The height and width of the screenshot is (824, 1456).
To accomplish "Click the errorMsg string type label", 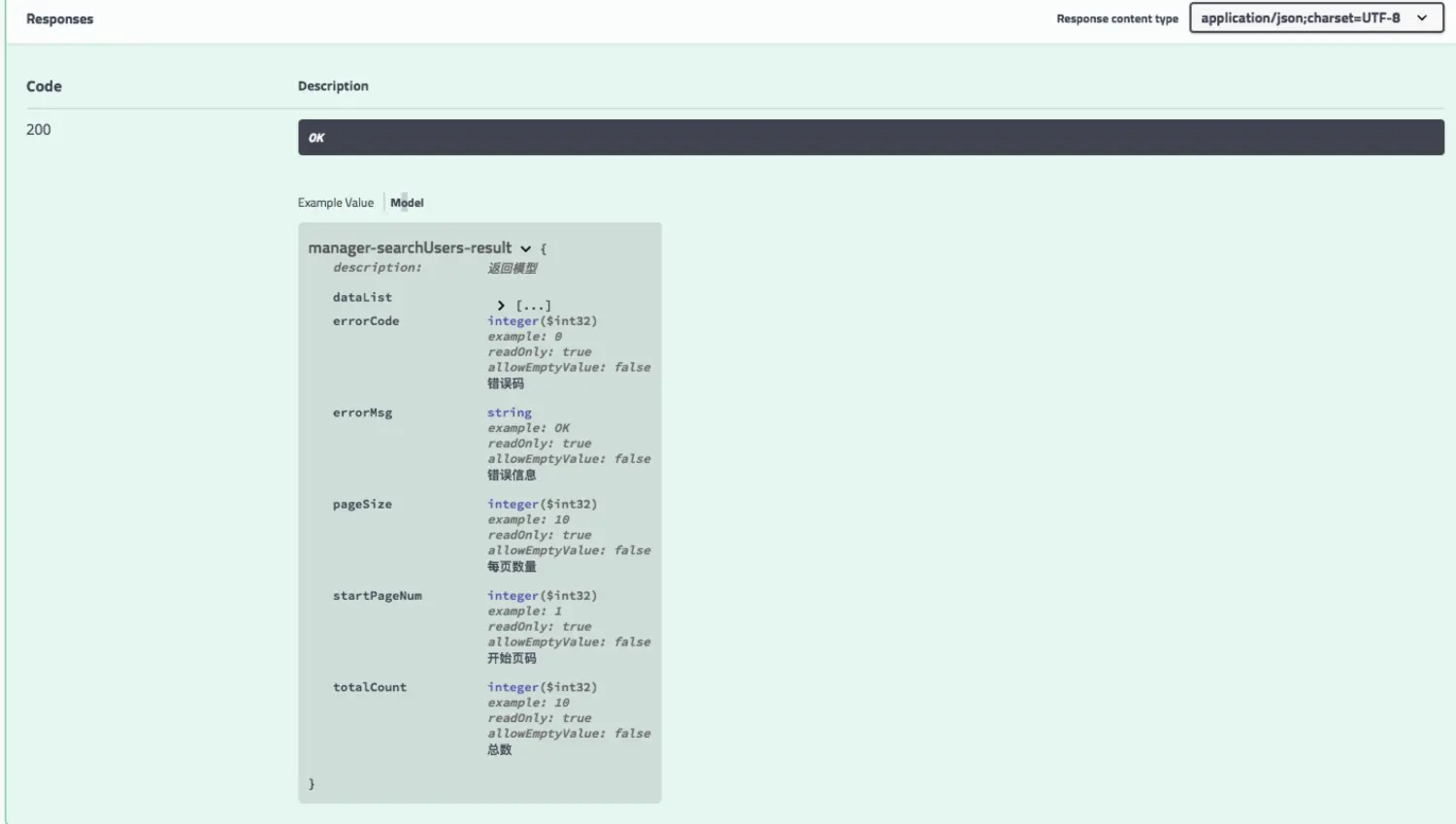I will coord(510,412).
